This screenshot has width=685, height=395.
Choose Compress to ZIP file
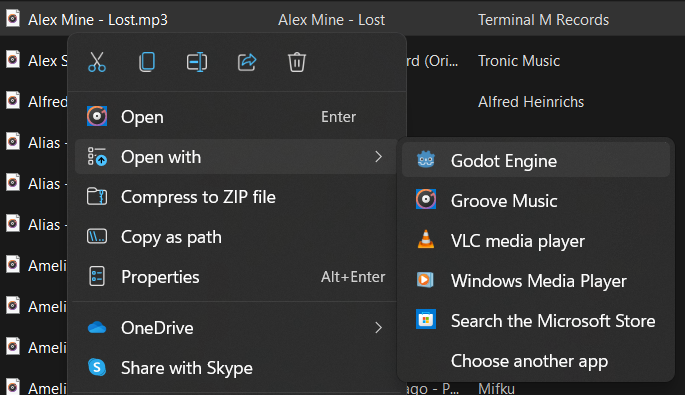pyautogui.click(x=236, y=197)
